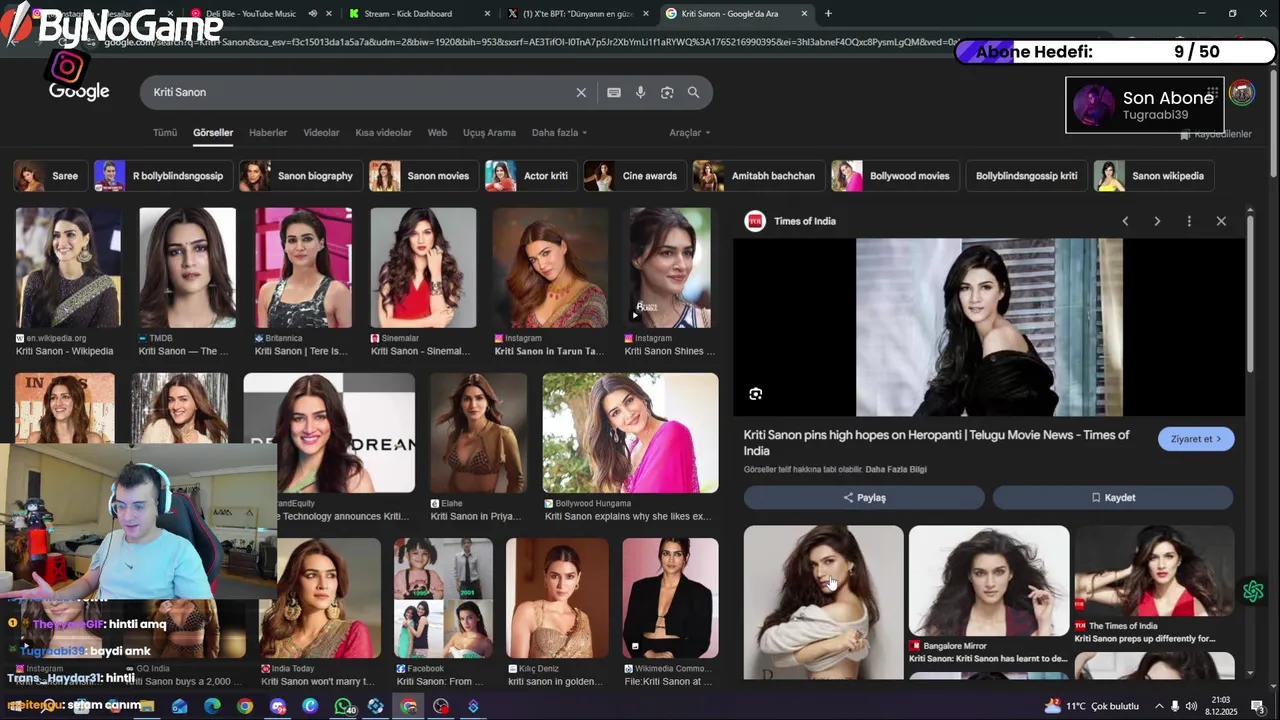Viewport: 1280px width, 720px height.
Task: Click the Lens icon on the preview image
Action: (756, 394)
